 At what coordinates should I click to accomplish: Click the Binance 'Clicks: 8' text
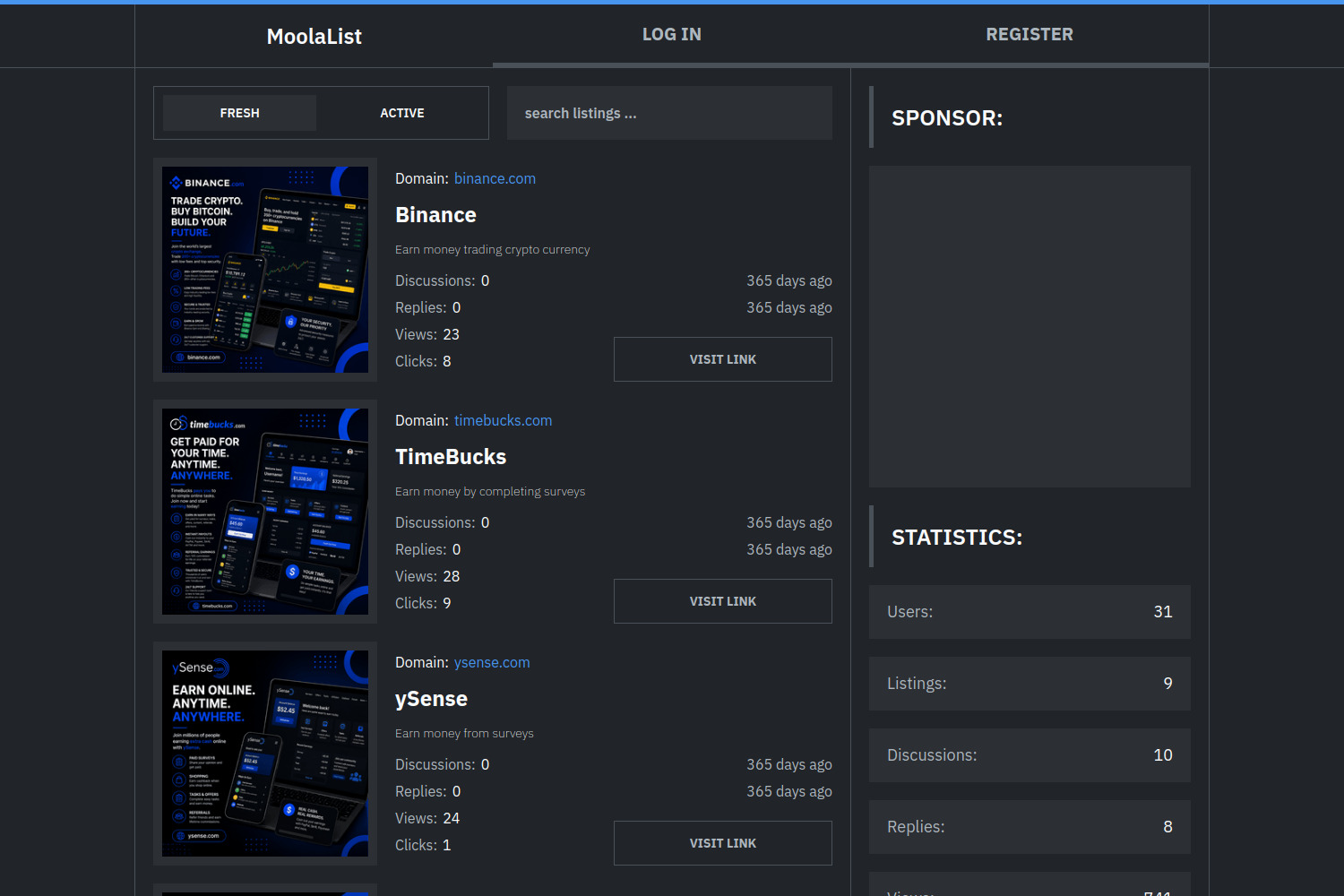point(423,361)
